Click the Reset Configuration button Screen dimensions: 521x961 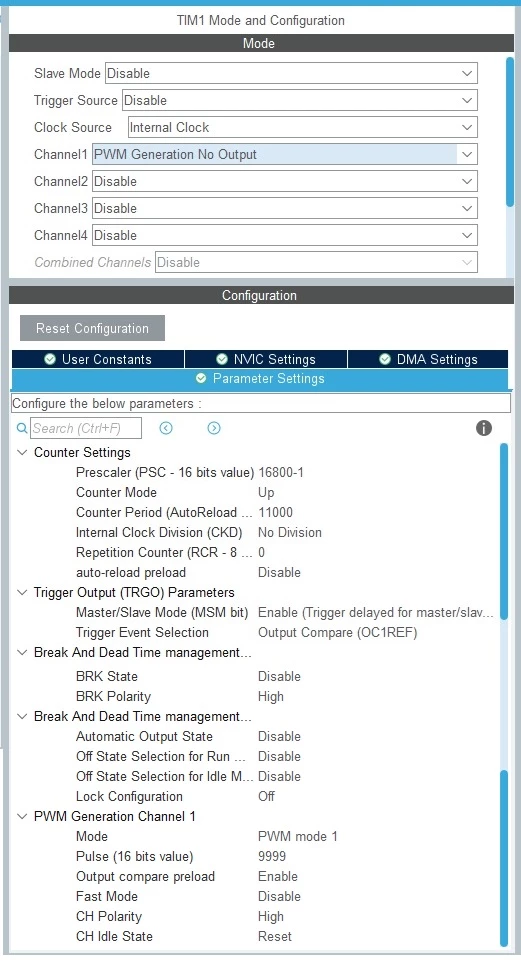tap(93, 329)
